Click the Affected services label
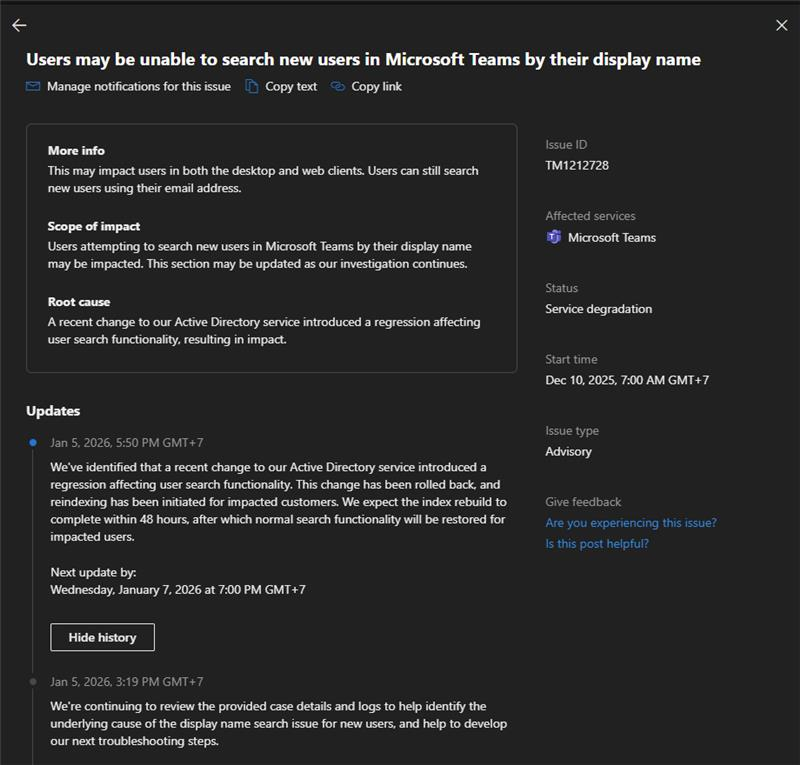 [x=590, y=216]
